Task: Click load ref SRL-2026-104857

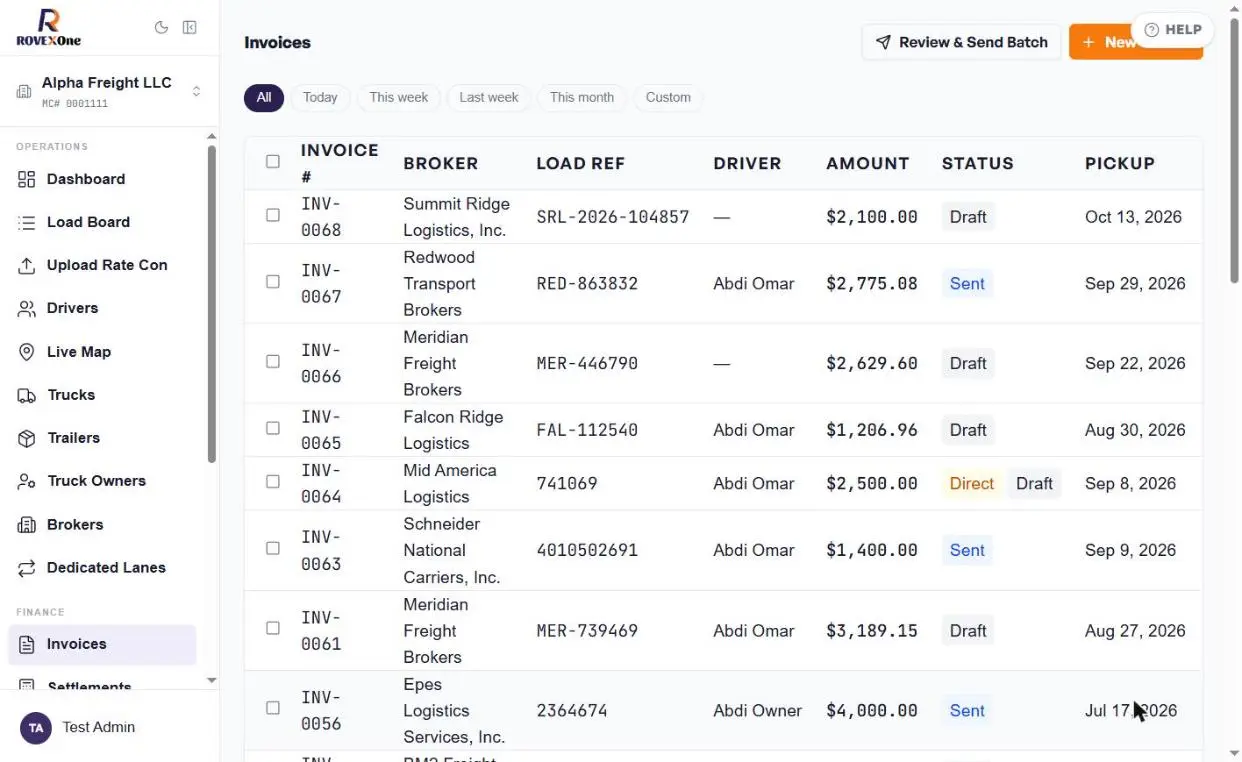Action: [612, 217]
